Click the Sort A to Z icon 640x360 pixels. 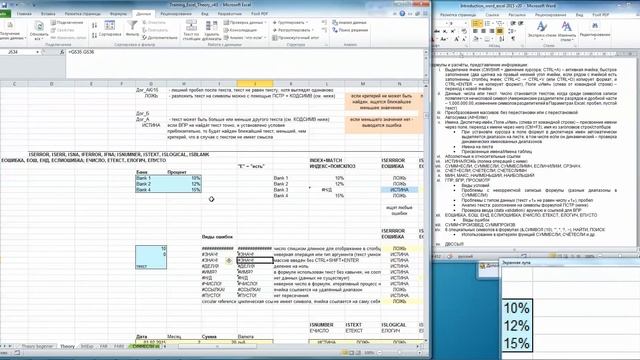[x=94, y=26]
